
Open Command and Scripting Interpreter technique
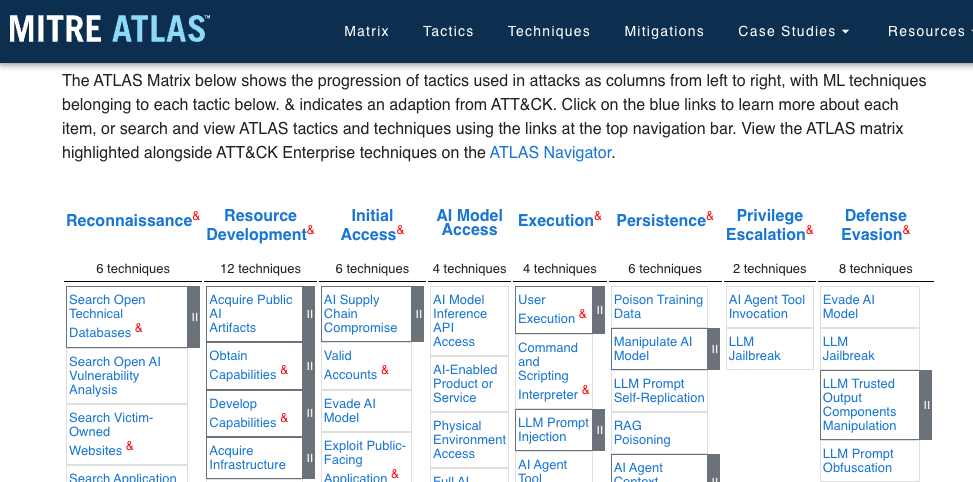coord(548,371)
